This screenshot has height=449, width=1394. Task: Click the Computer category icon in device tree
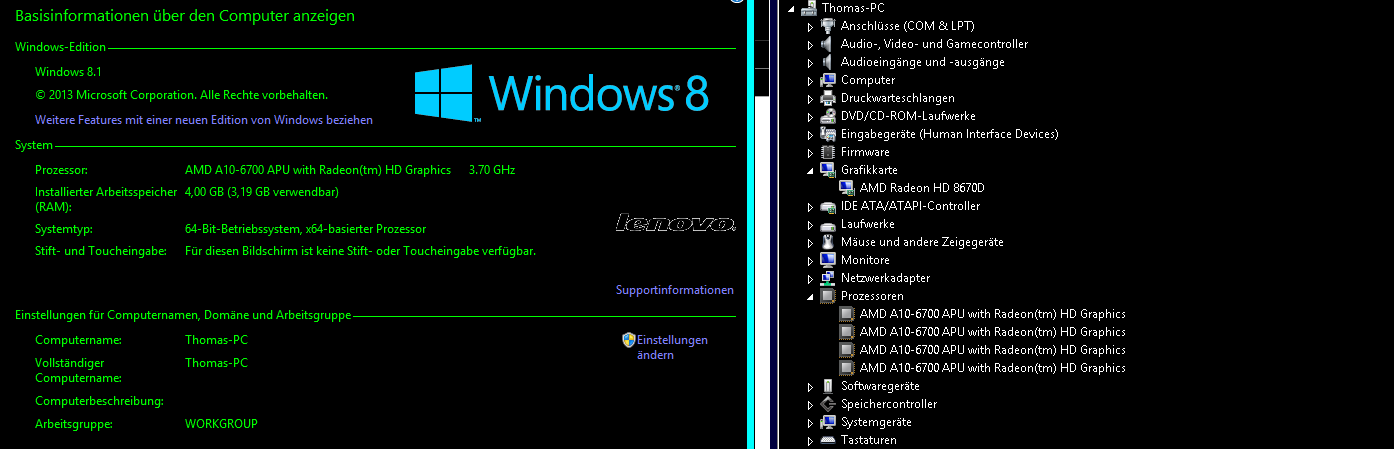[x=827, y=80]
